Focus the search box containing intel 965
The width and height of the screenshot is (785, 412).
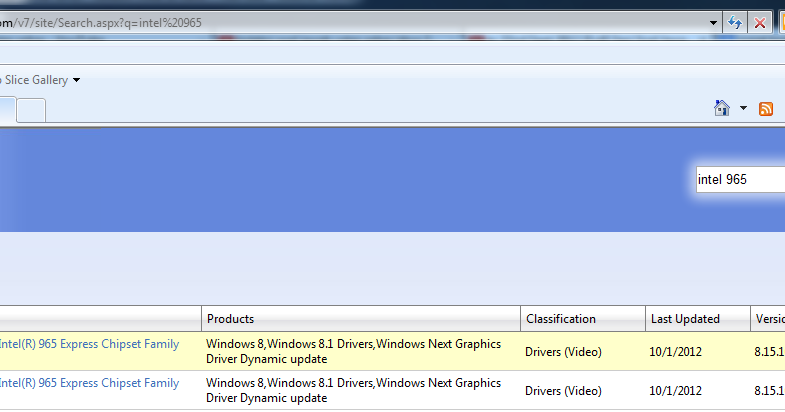click(x=740, y=179)
